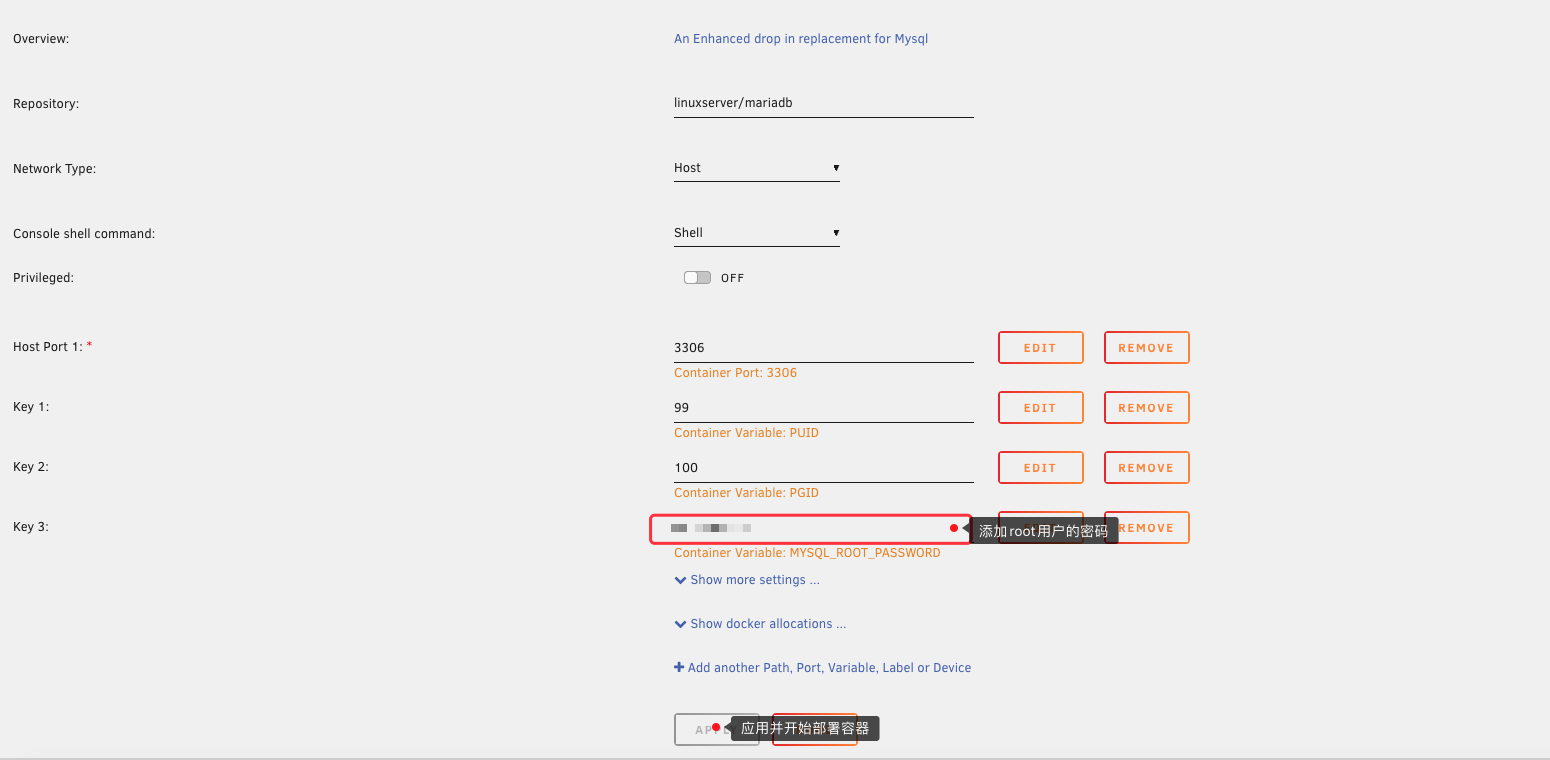Edit the Host Port 1 entry

coord(1041,348)
